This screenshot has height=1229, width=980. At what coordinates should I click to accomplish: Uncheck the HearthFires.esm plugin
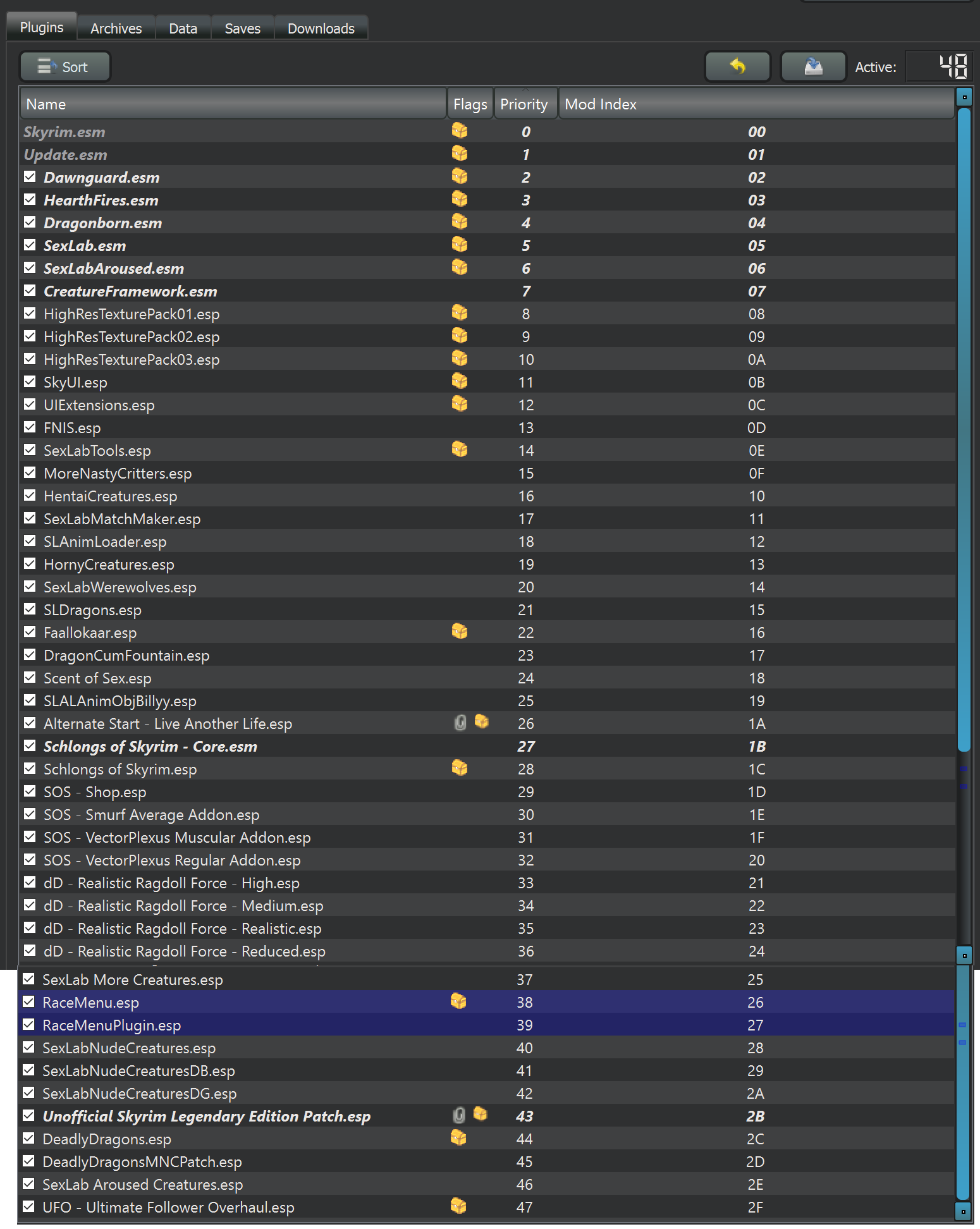[30, 200]
